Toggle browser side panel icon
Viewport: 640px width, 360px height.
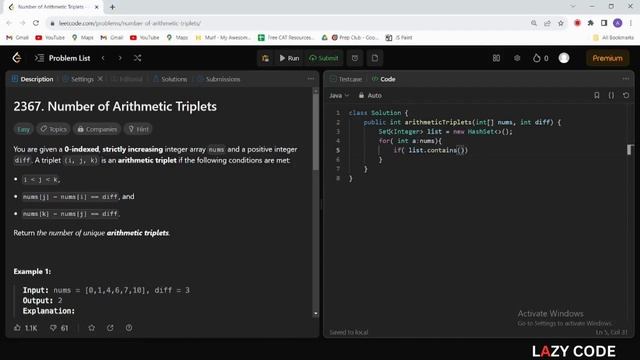[604, 23]
